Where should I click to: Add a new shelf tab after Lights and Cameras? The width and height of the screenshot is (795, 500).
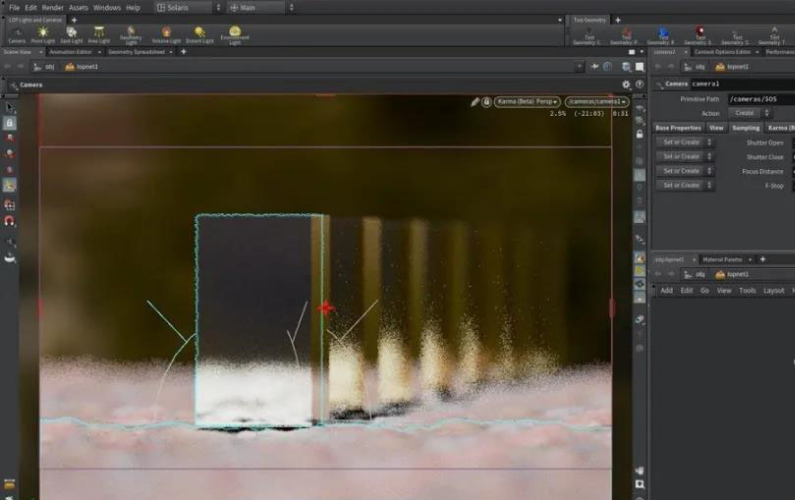[x=74, y=20]
